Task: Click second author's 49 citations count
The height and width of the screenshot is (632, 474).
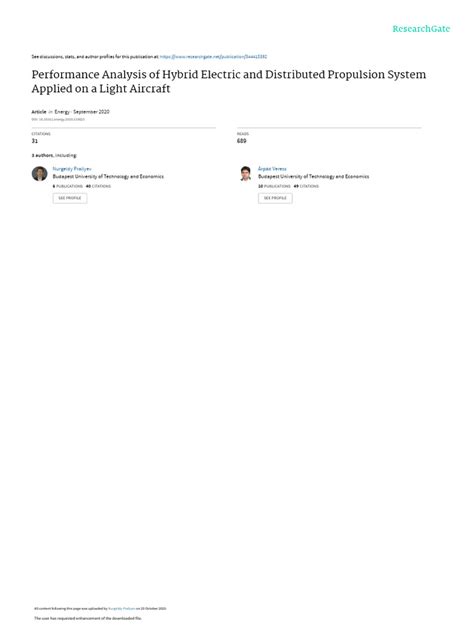Action: point(306,186)
